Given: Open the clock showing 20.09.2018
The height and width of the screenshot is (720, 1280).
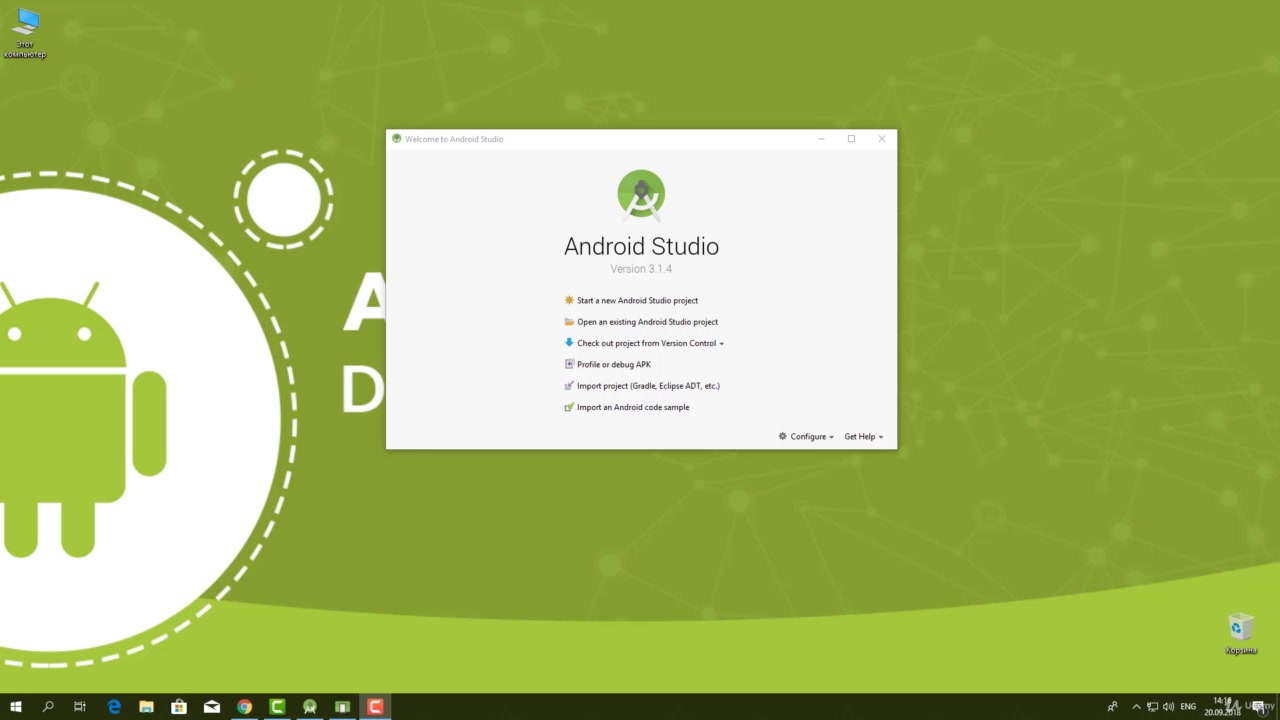Looking at the screenshot, I should pyautogui.click(x=1223, y=707).
